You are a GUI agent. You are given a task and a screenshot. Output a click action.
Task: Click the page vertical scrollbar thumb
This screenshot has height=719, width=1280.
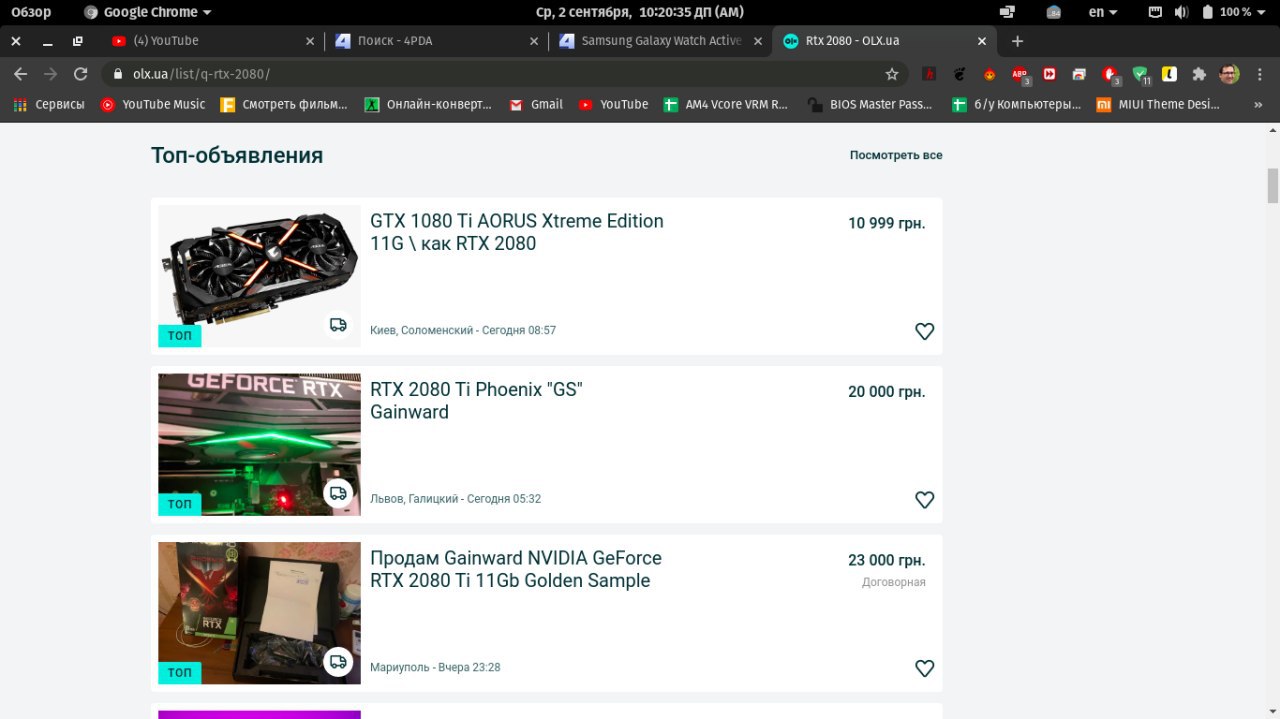(x=1273, y=186)
